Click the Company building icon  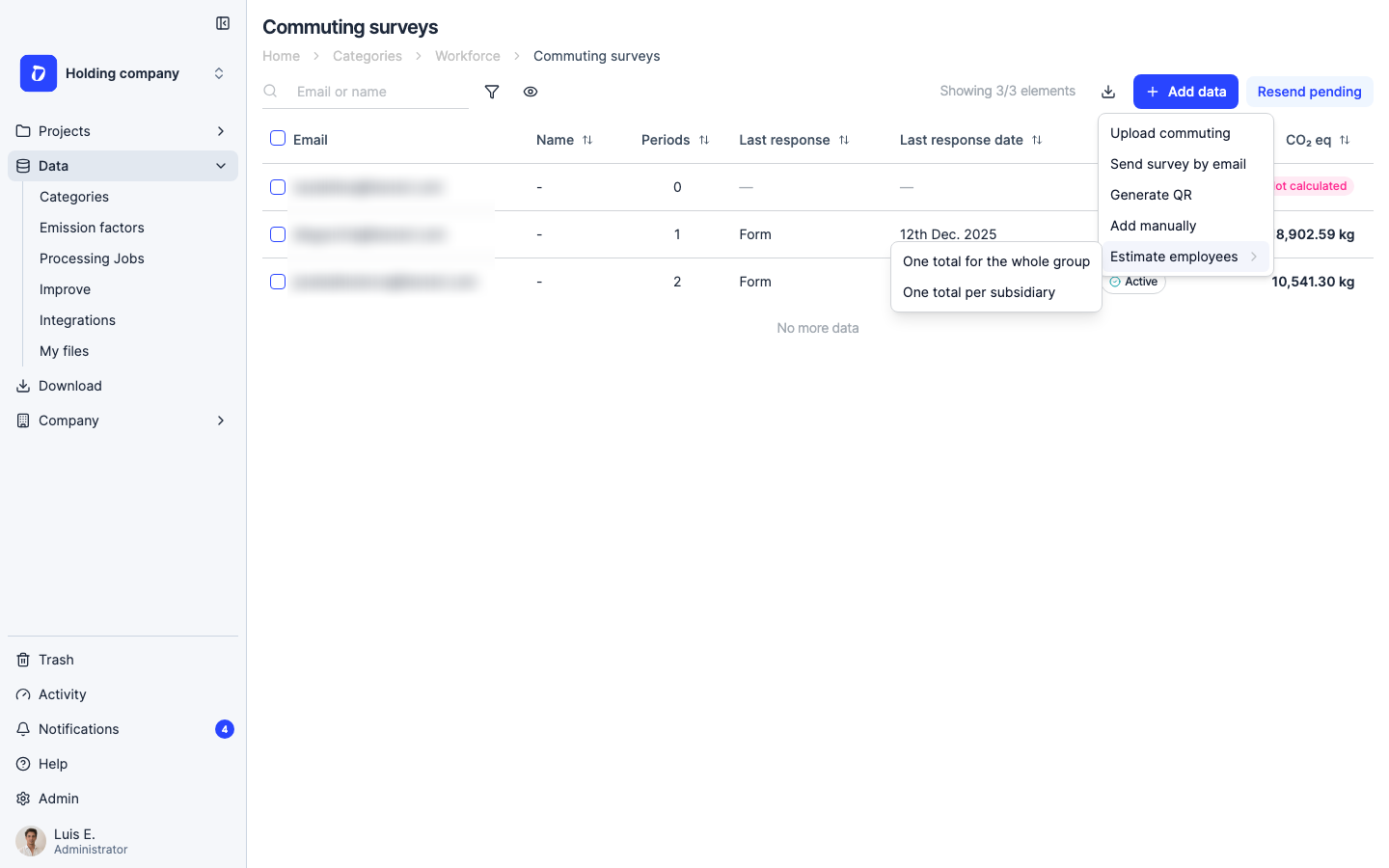[x=23, y=420]
